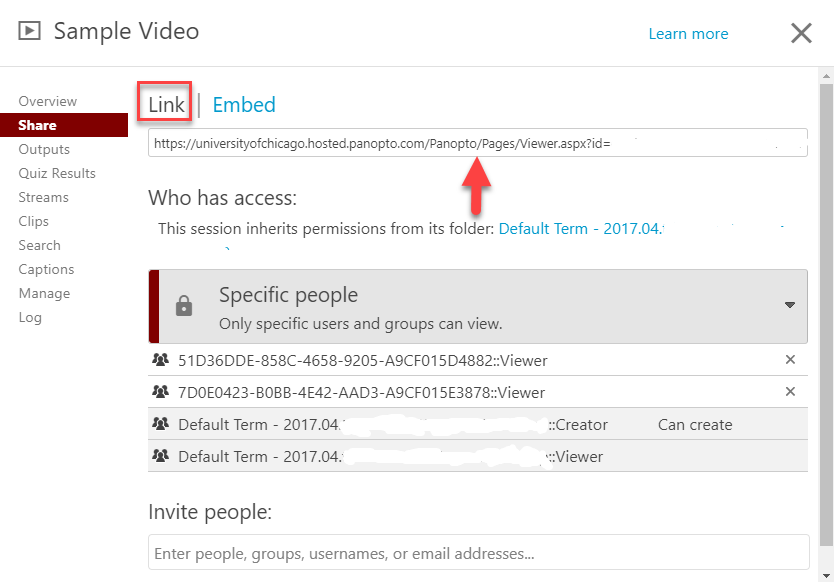The width and height of the screenshot is (834, 582).
Task: Select Captions in the sidebar
Action: point(46,269)
